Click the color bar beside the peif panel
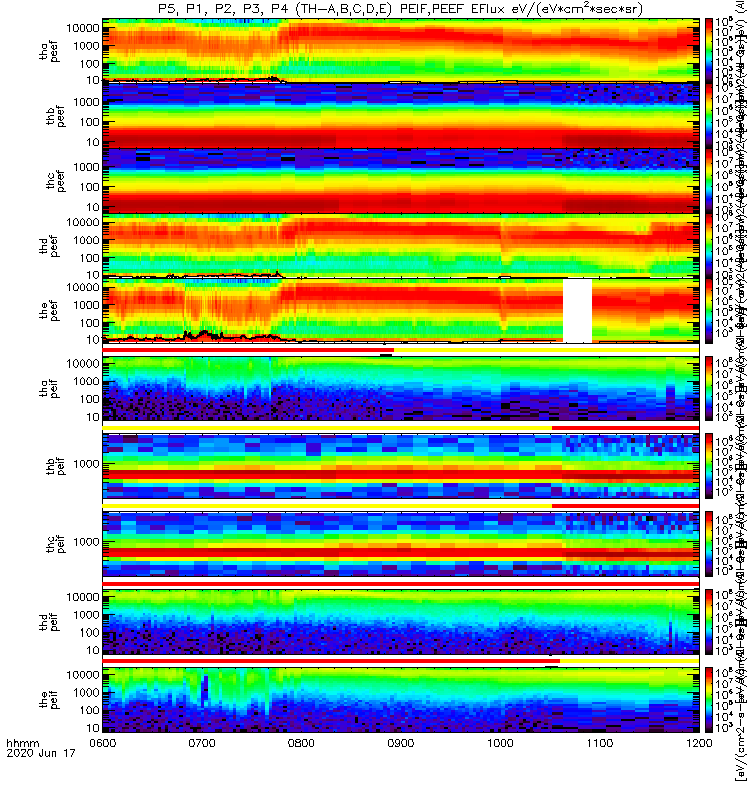Viewport: 750px width, 800px height. point(709,699)
